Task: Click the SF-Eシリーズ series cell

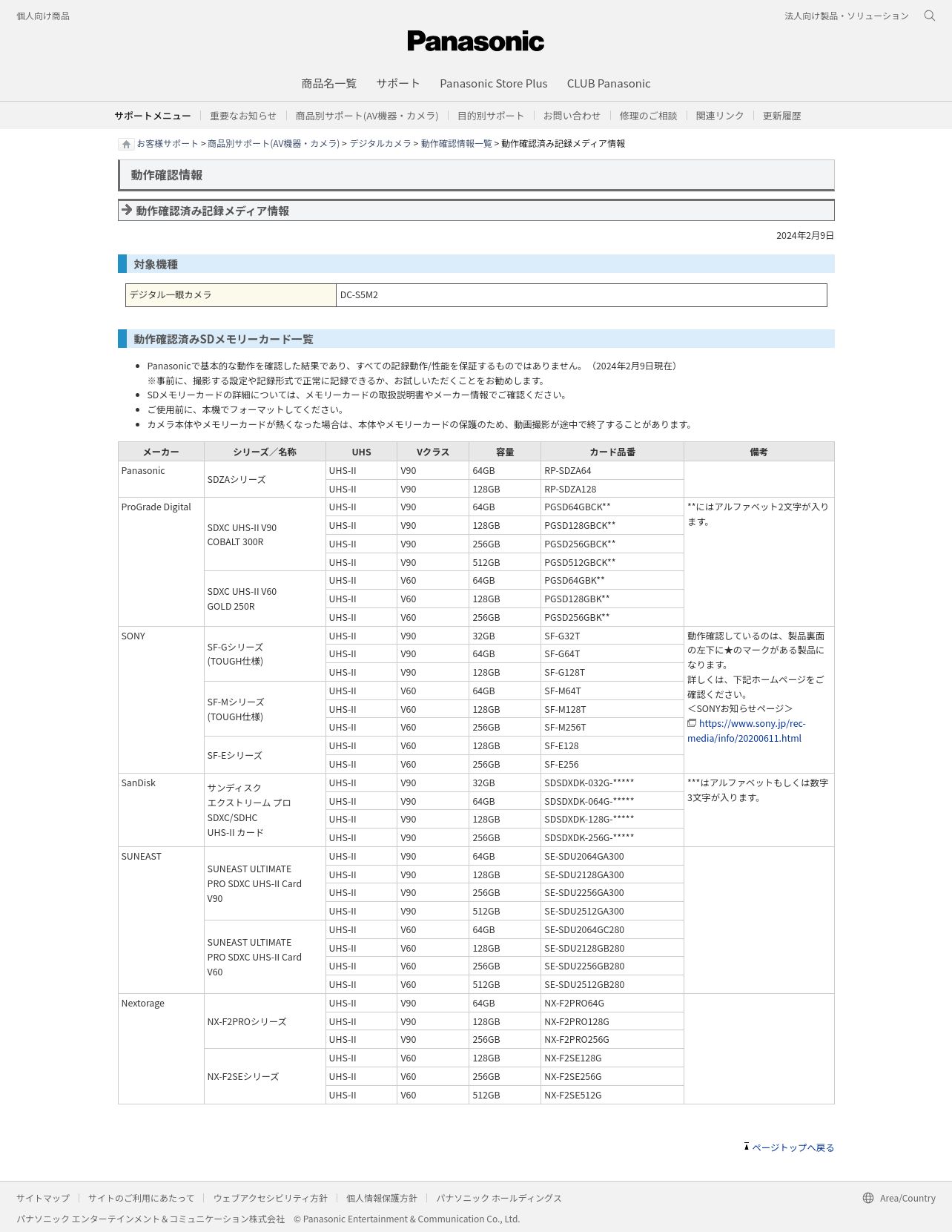Action: click(265, 756)
